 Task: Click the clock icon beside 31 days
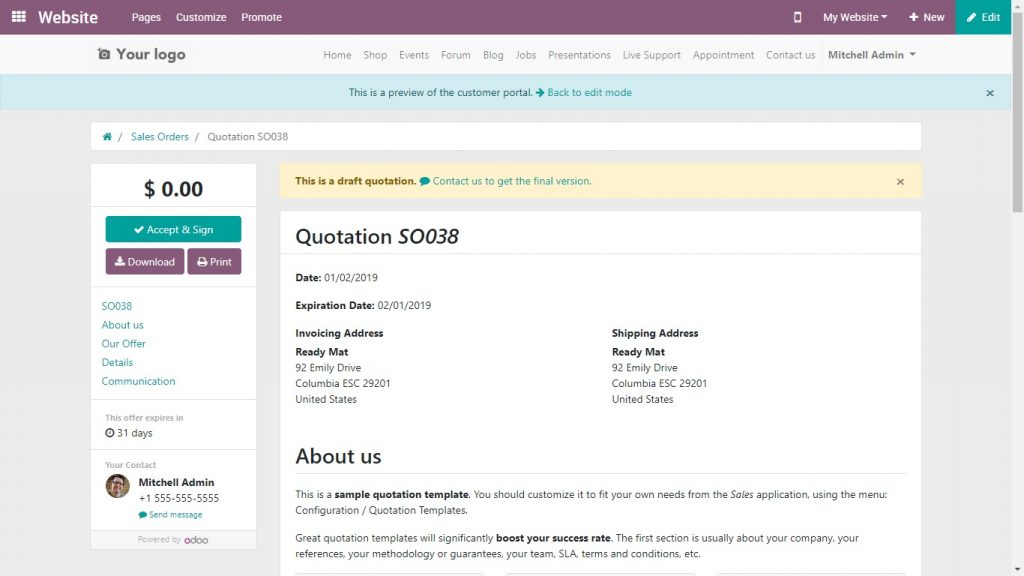(x=108, y=433)
